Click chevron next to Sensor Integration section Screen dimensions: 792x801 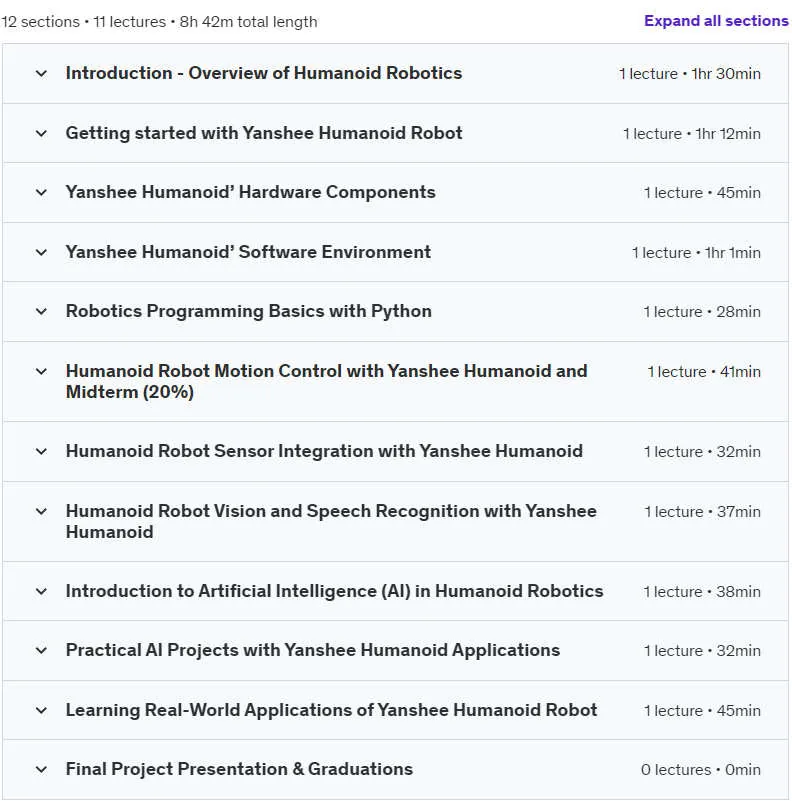coord(41,452)
